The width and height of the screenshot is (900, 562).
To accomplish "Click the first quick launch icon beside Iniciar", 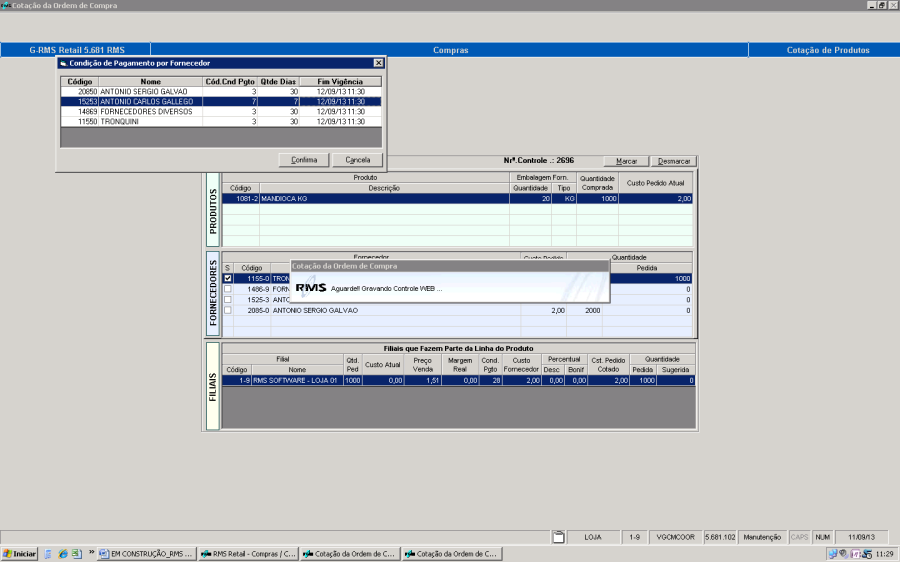I will [48, 554].
